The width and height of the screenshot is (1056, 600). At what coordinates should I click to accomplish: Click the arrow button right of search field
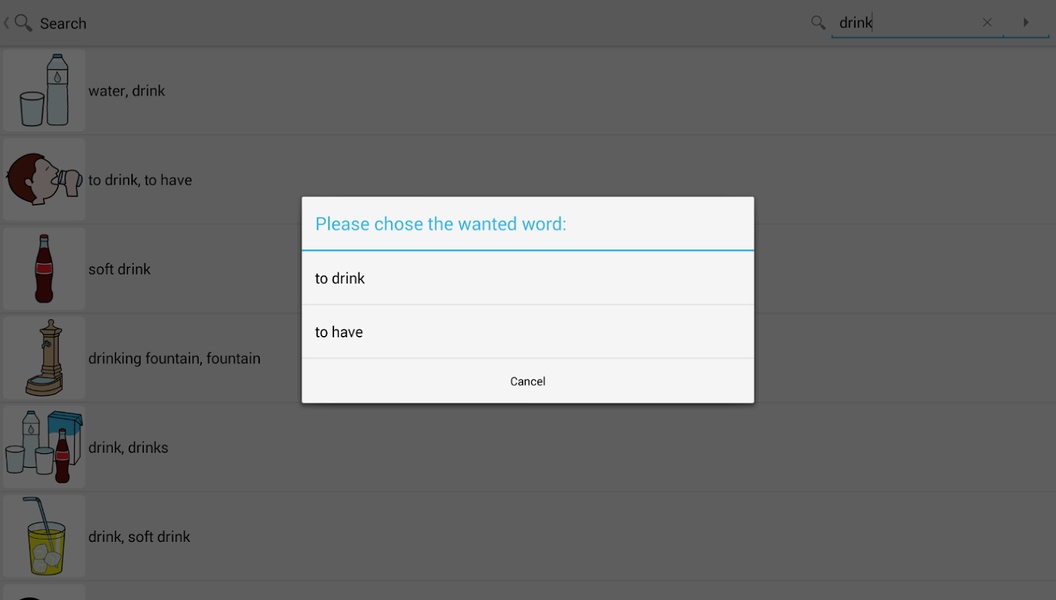click(1026, 22)
